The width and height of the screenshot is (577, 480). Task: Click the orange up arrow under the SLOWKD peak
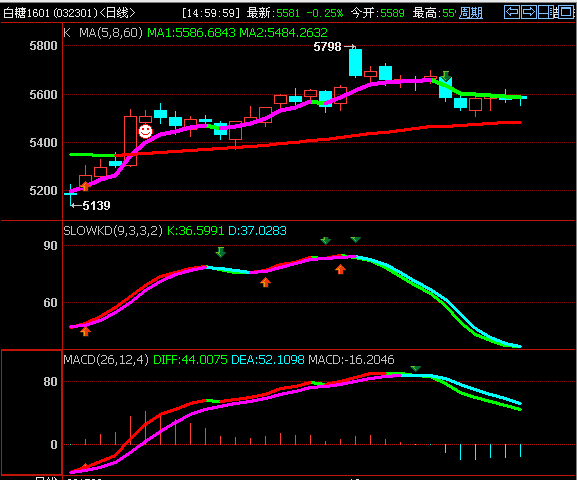click(340, 269)
